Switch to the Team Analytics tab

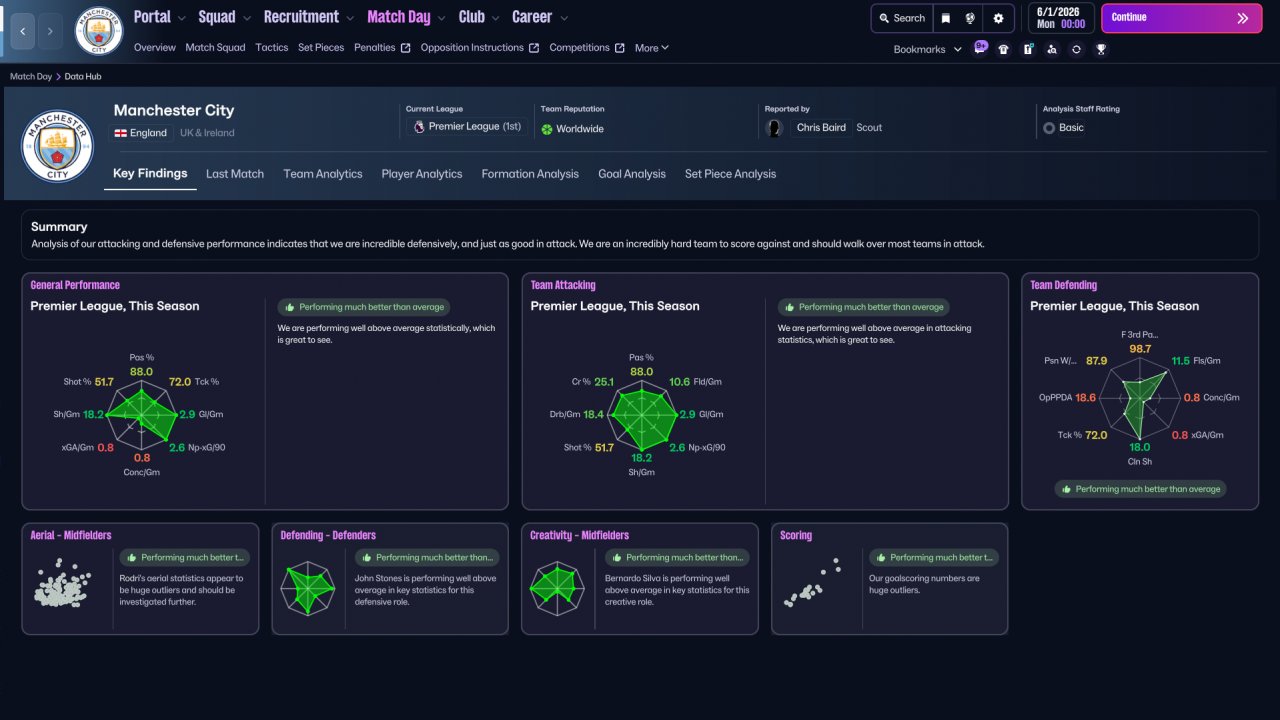323,174
